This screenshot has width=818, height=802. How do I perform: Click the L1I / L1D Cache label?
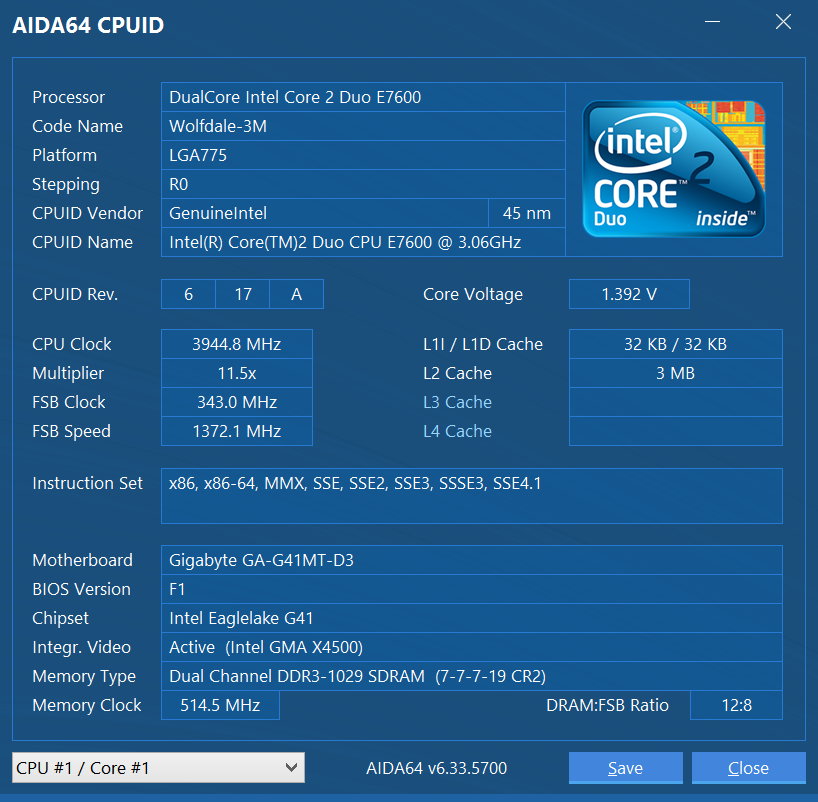(483, 344)
